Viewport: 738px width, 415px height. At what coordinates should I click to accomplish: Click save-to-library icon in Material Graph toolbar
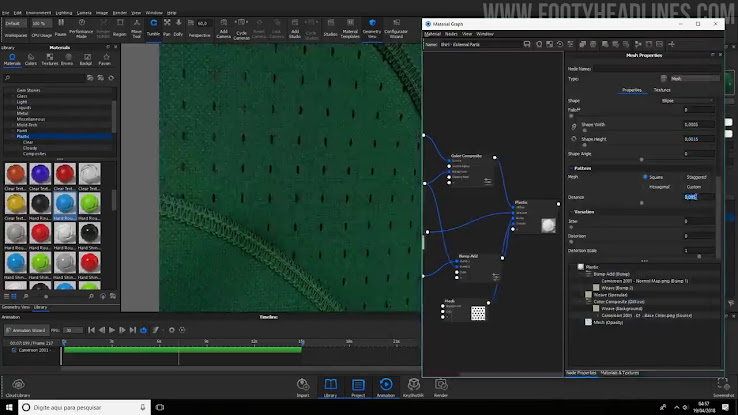pos(527,44)
